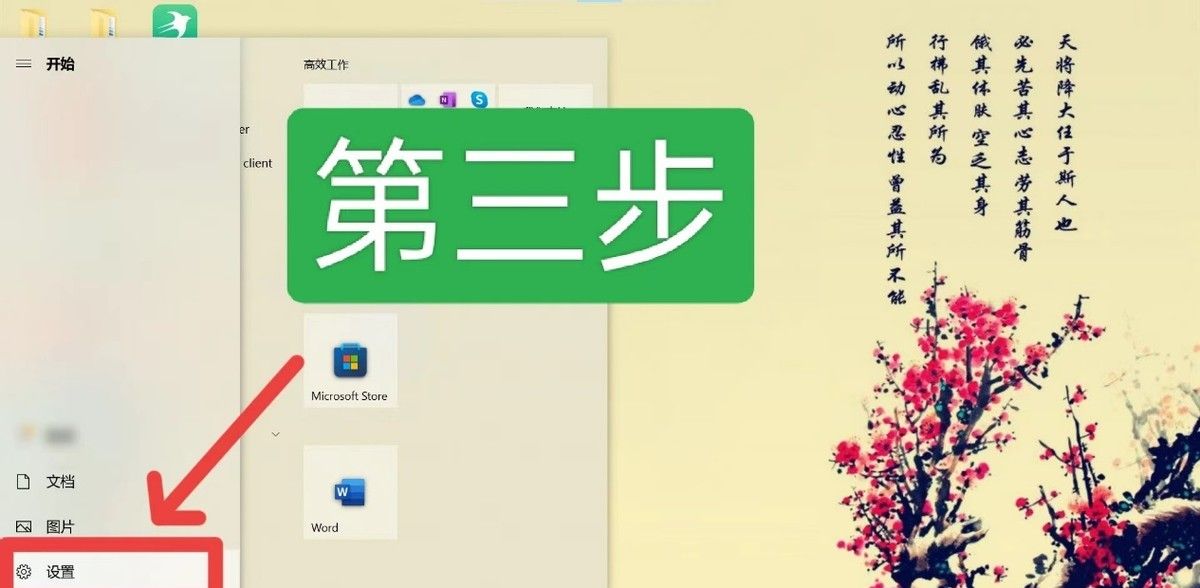Launch OneNote from the productivity tile group
The width and height of the screenshot is (1200, 588).
click(x=446, y=98)
